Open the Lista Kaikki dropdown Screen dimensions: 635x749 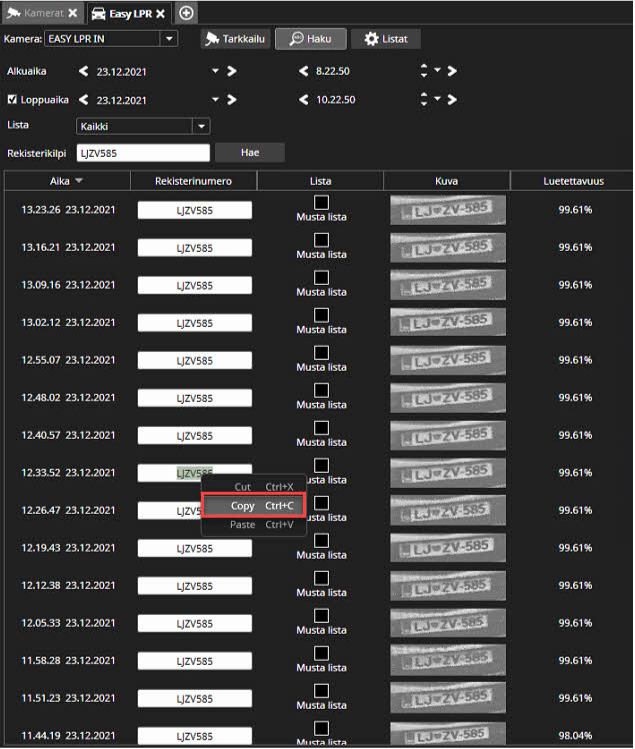pos(201,126)
